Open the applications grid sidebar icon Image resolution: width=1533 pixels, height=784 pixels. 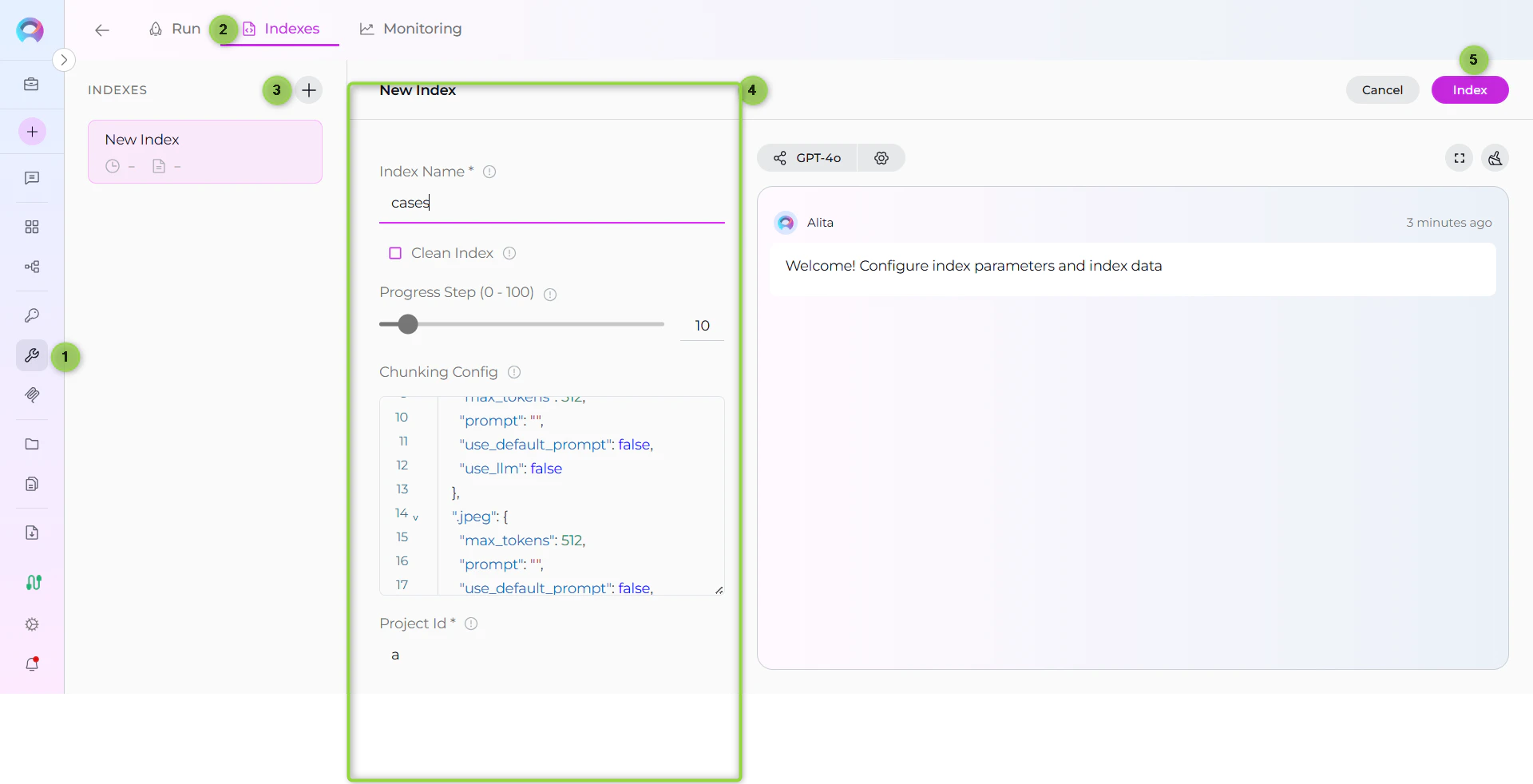(x=32, y=228)
